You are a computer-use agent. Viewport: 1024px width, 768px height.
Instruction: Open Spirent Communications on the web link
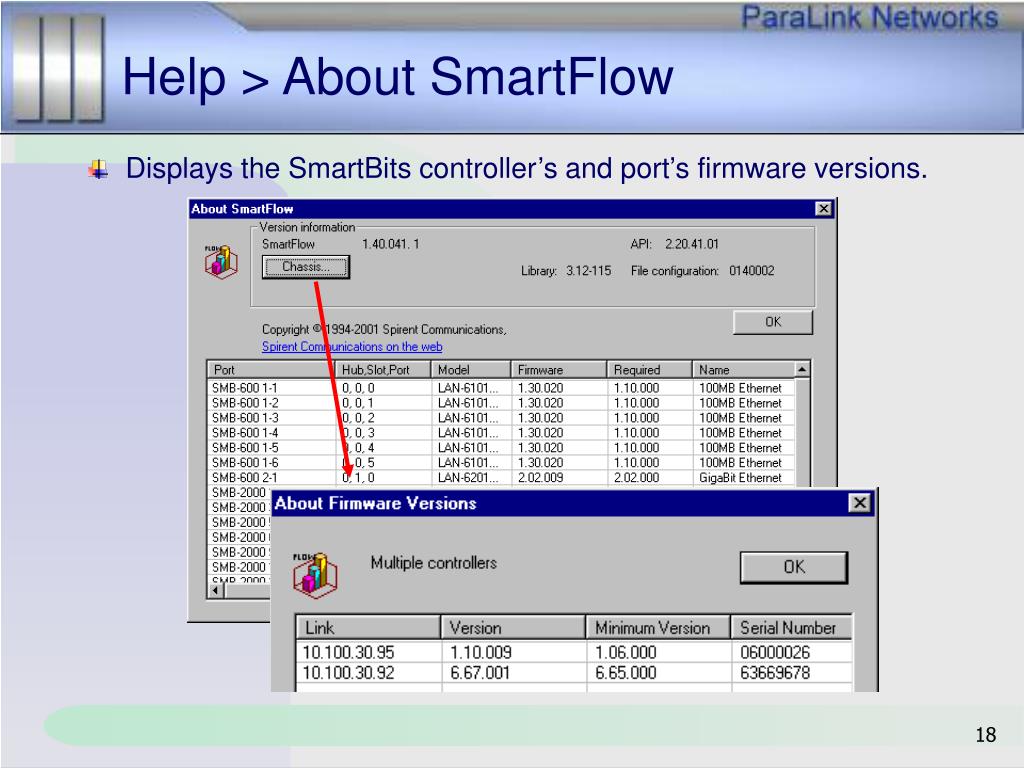pos(352,347)
